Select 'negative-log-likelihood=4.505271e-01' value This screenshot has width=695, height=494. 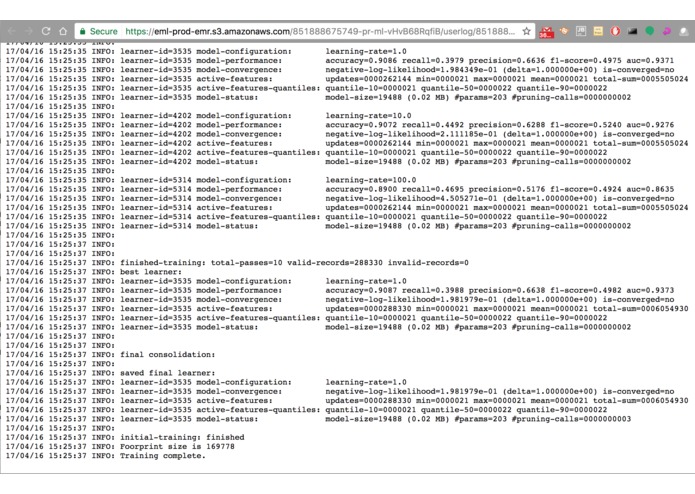tap(411, 198)
